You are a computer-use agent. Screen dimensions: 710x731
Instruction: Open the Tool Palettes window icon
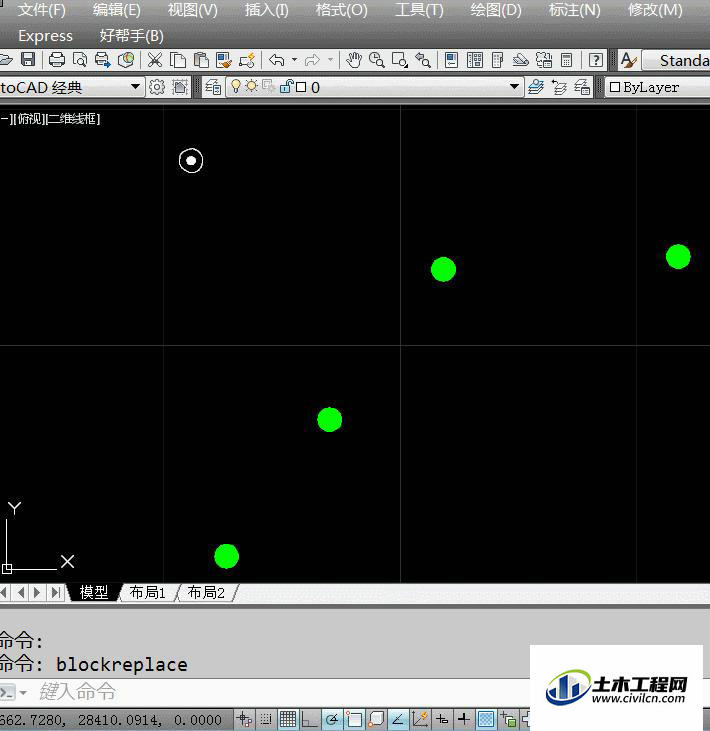point(497,60)
